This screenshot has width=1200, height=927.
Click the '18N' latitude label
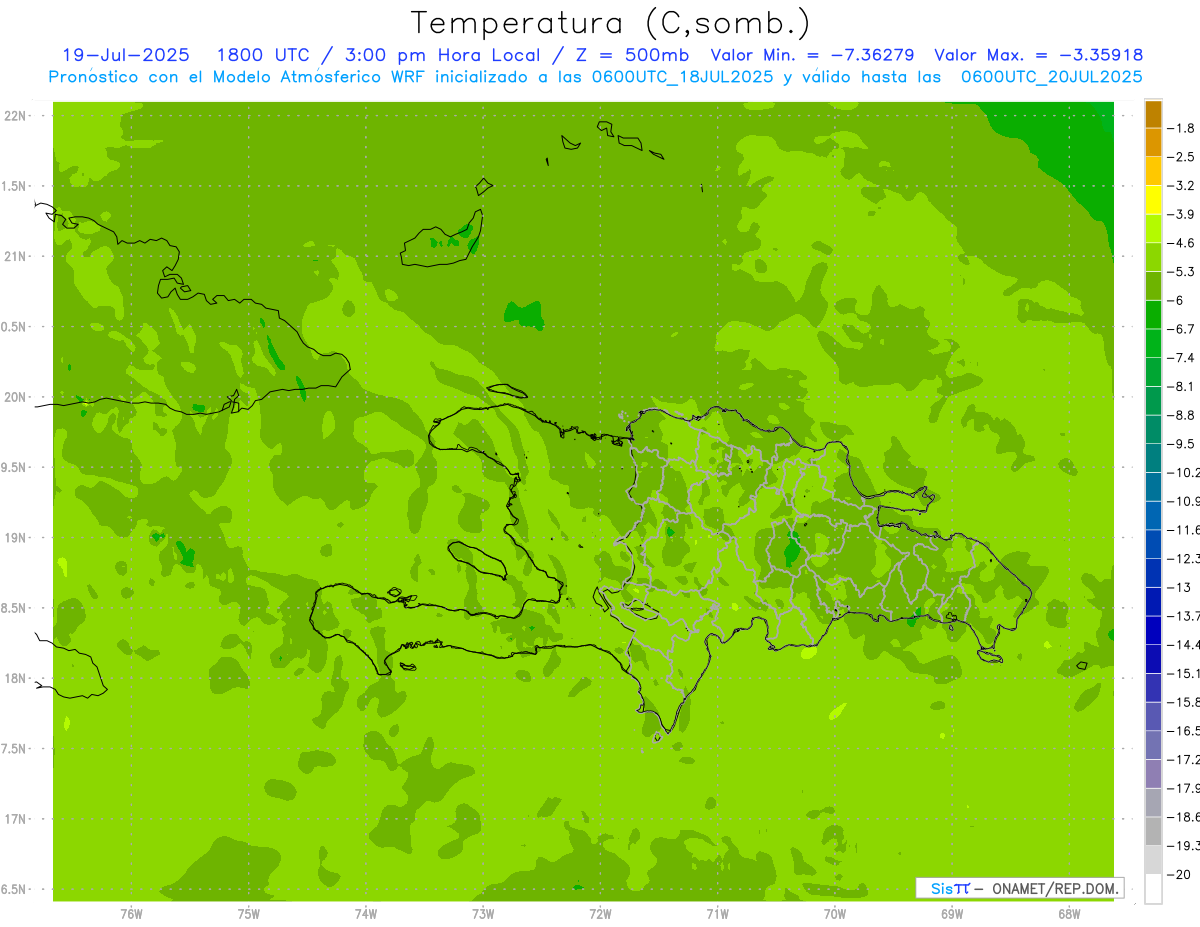tap(15, 678)
